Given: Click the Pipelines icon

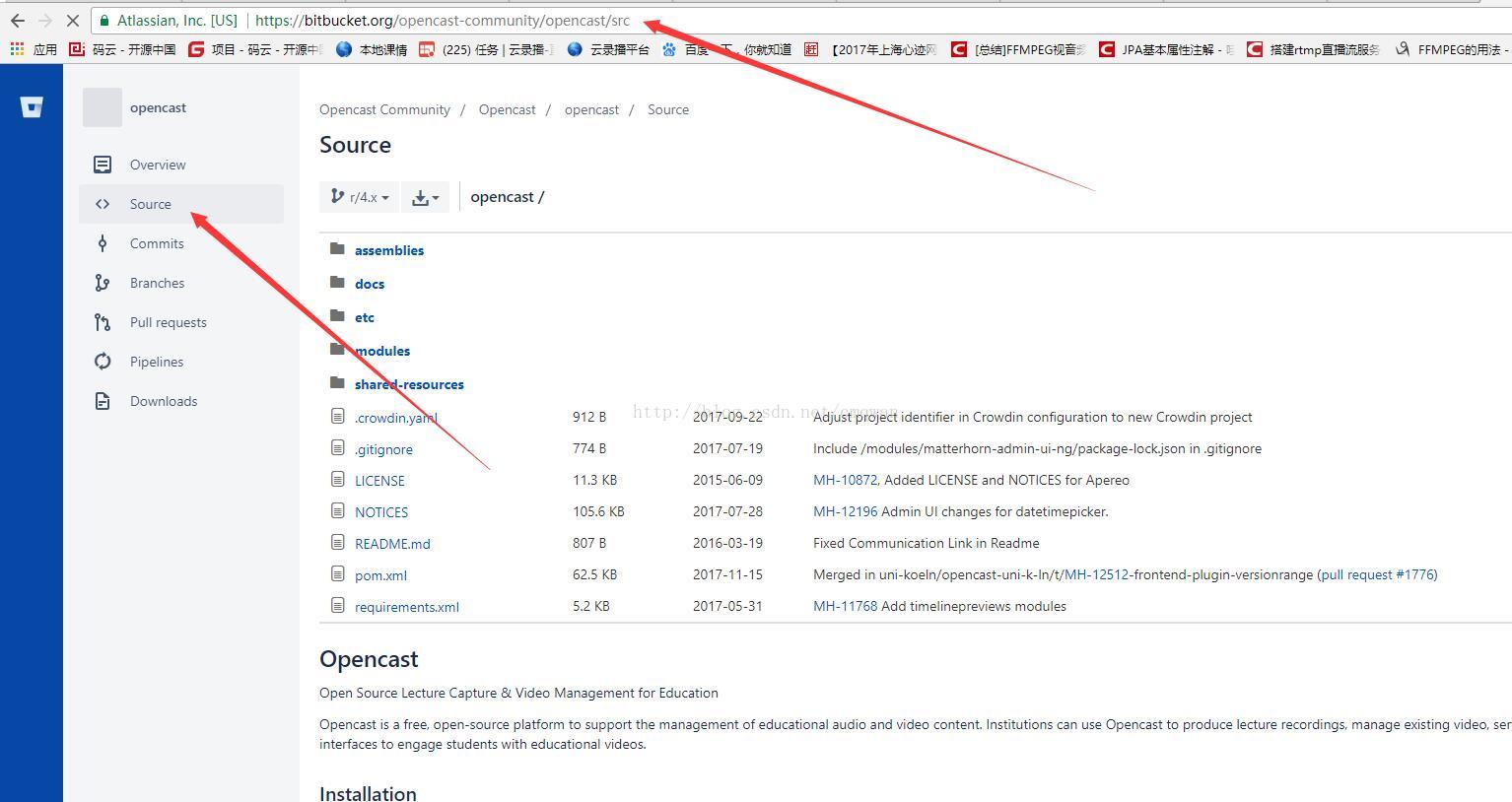Looking at the screenshot, I should tap(103, 362).
